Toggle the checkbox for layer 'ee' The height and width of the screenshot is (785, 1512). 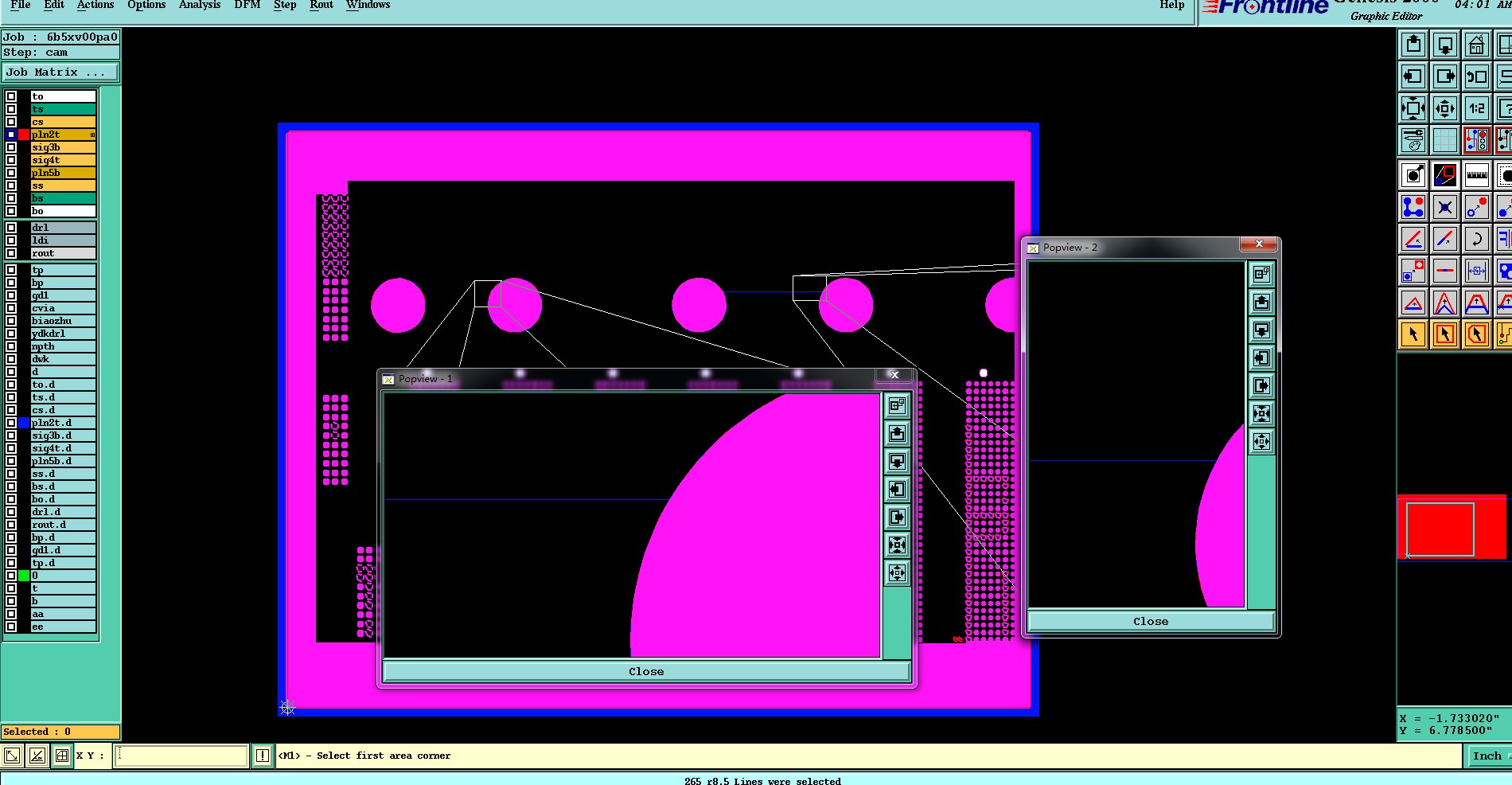tap(11, 627)
